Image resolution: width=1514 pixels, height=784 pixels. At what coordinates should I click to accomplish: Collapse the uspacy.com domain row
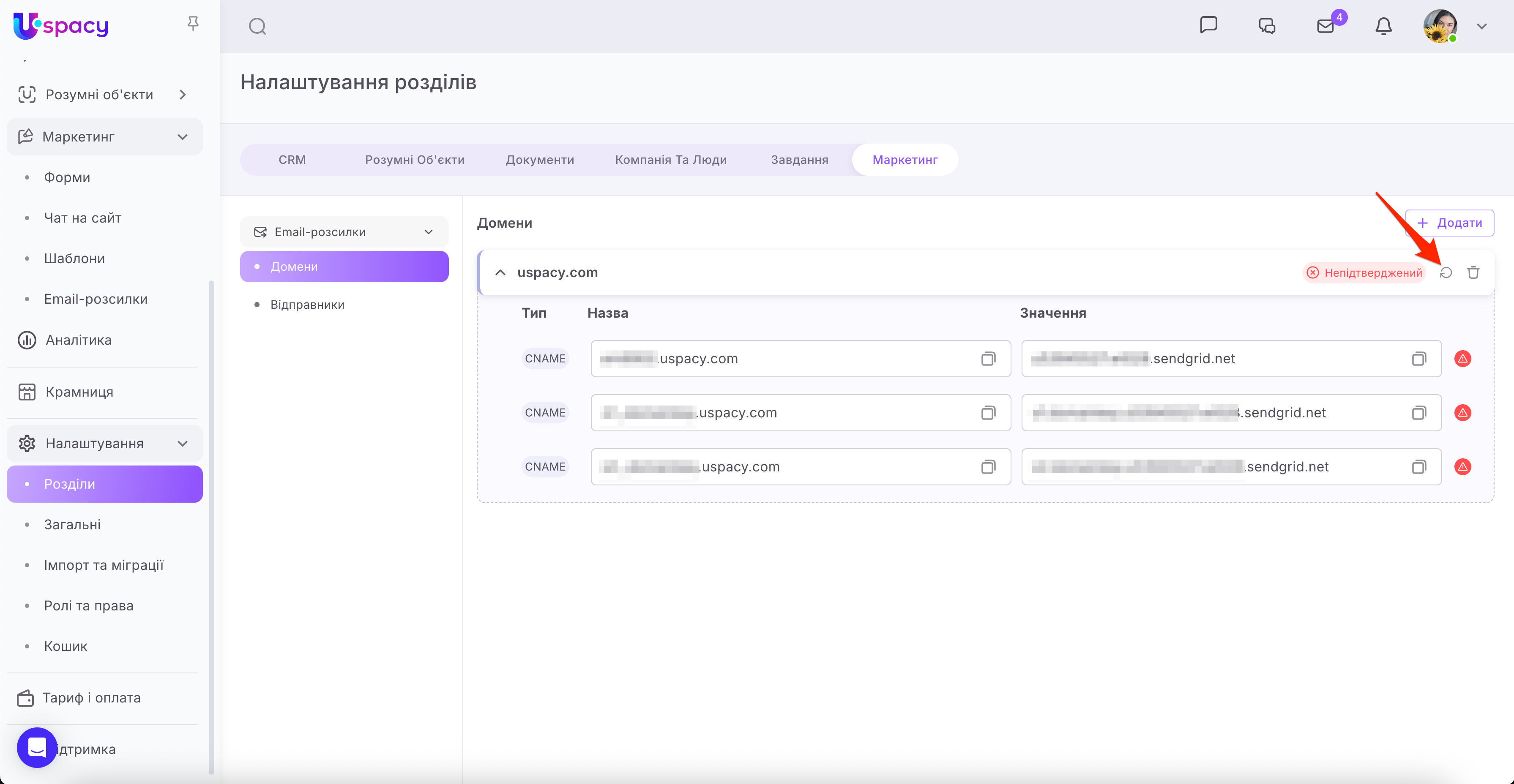tap(500, 272)
